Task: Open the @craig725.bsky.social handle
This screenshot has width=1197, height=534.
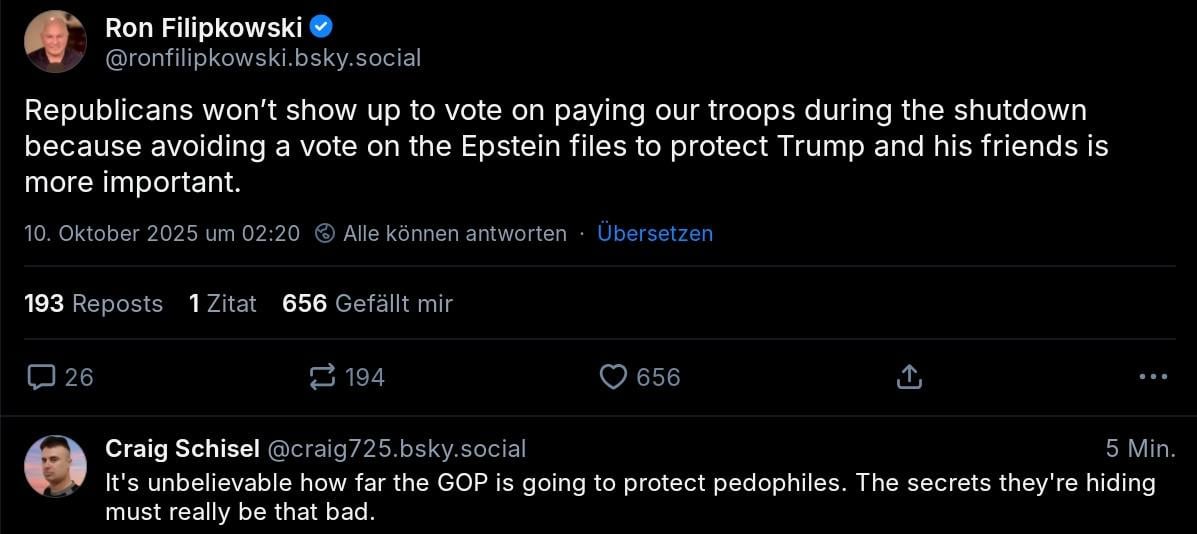Action: coord(394,449)
